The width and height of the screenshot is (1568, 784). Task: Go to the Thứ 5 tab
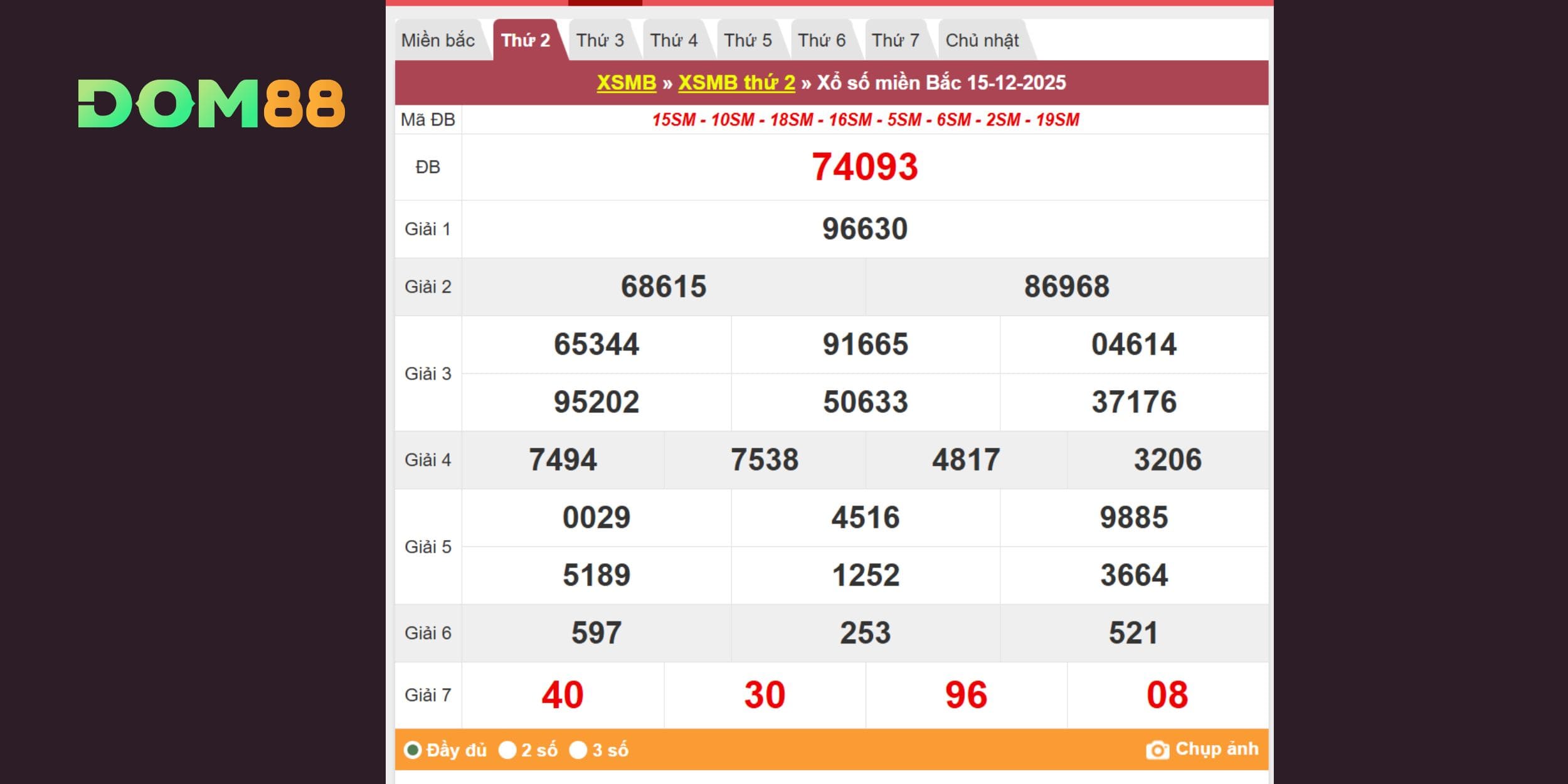pos(748,41)
